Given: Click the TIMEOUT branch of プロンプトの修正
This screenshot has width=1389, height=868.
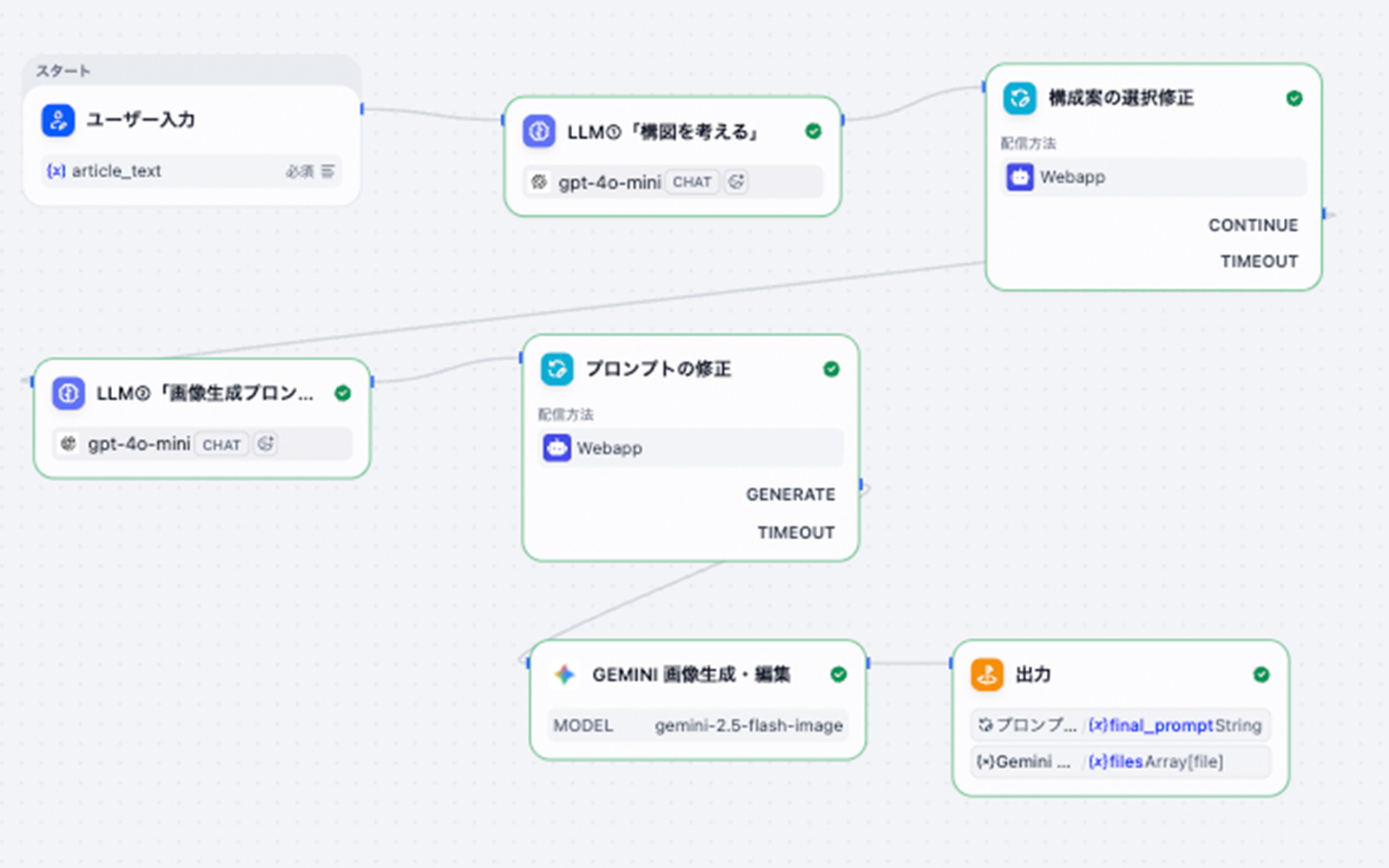Looking at the screenshot, I should [795, 532].
